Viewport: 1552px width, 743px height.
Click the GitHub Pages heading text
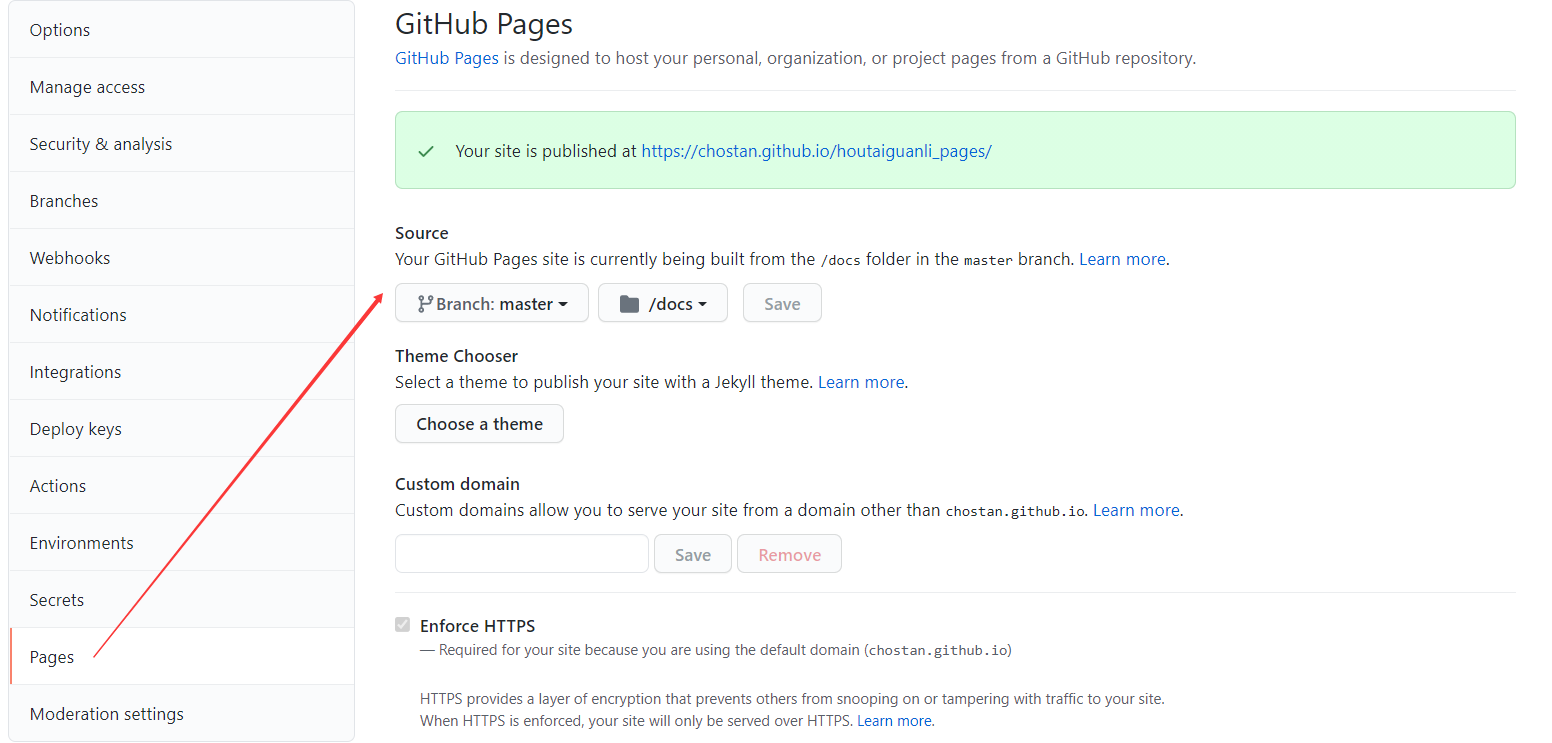coord(484,24)
